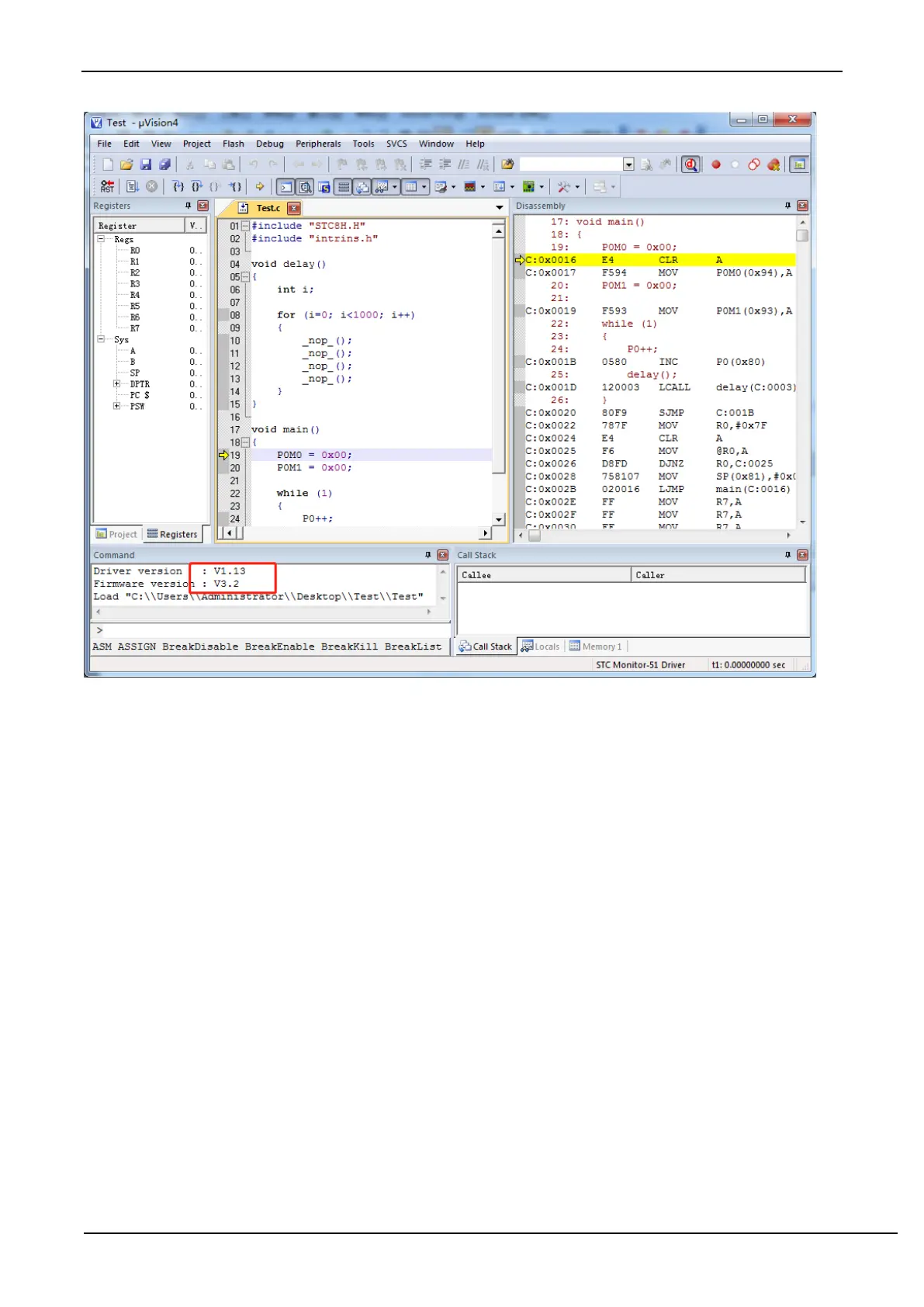The height and width of the screenshot is (1307, 924).
Task: Open the Peripherals menu
Action: [x=318, y=144]
